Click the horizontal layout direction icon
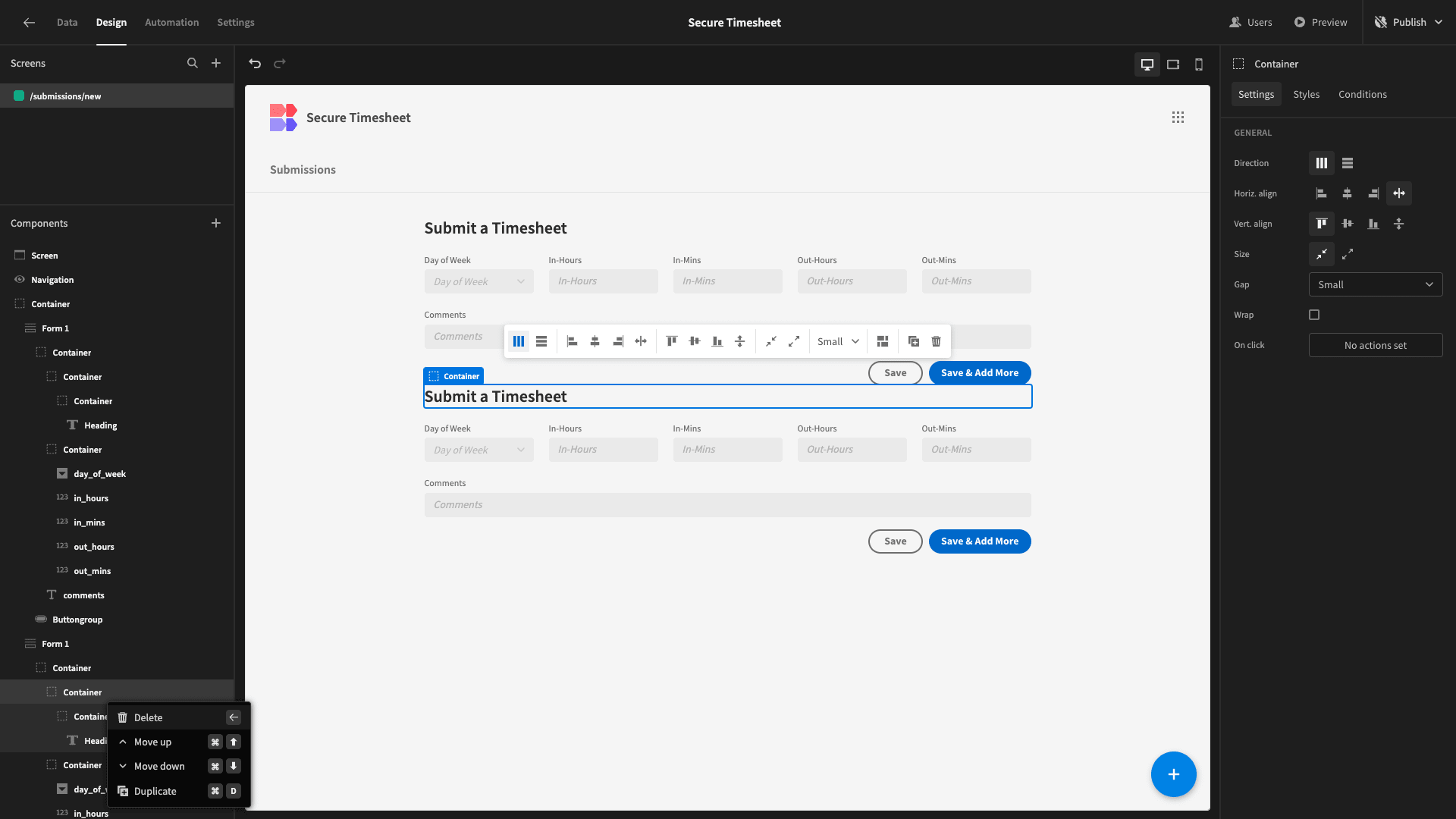Viewport: 1456px width, 819px height. (x=1322, y=163)
